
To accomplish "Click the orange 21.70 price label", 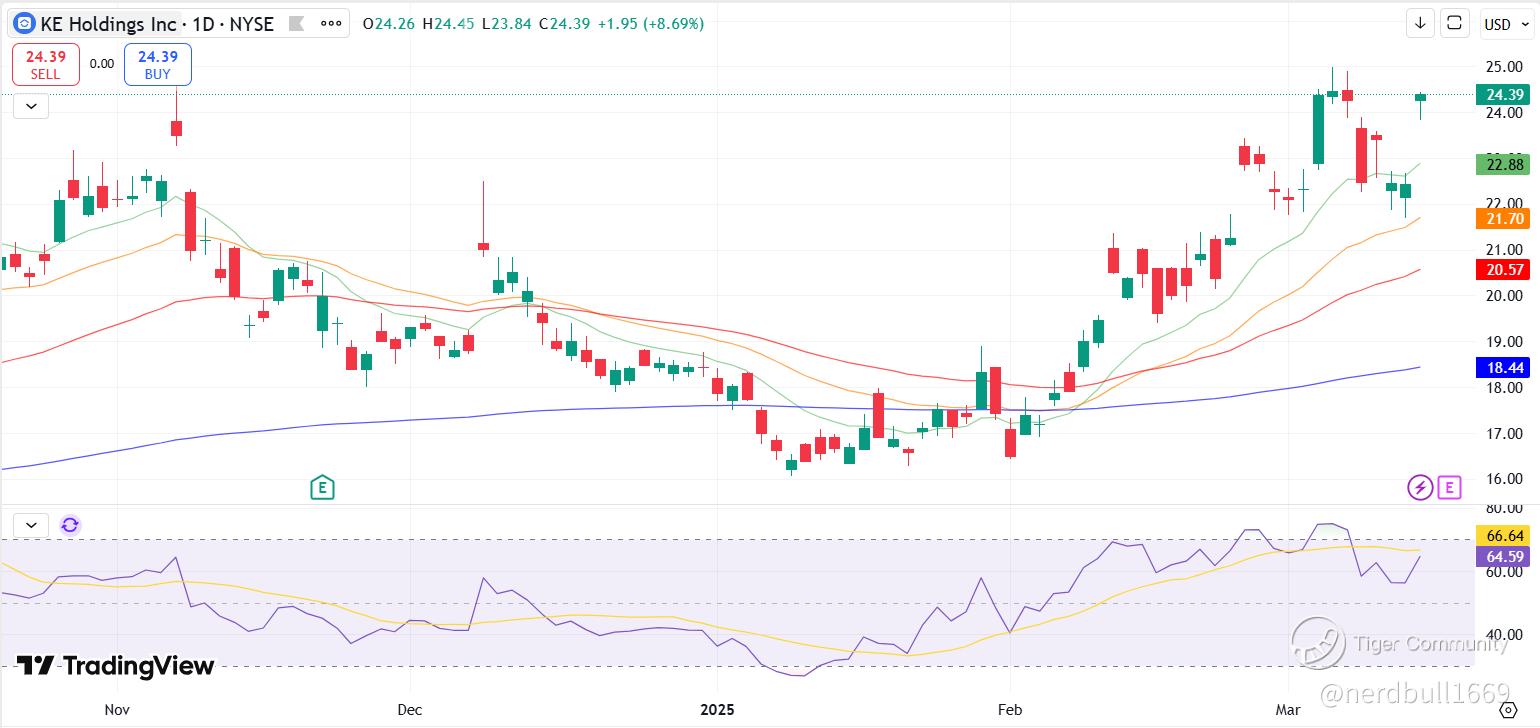I will pos(1504,217).
